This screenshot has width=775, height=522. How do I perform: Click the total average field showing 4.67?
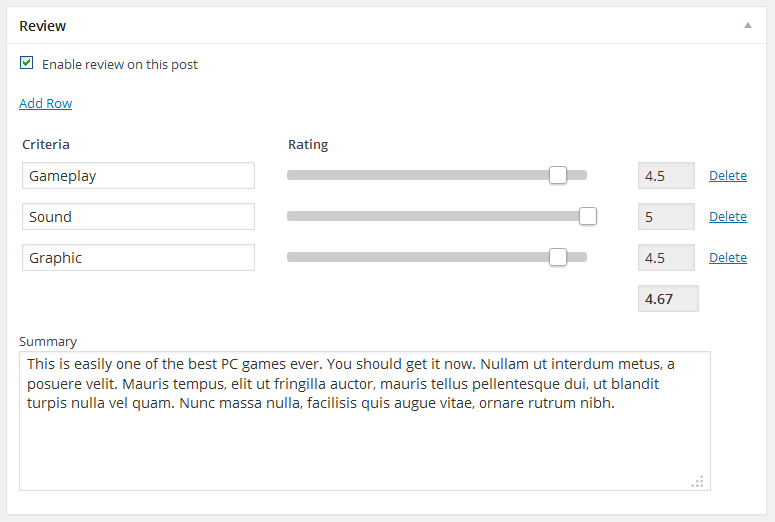[668, 299]
